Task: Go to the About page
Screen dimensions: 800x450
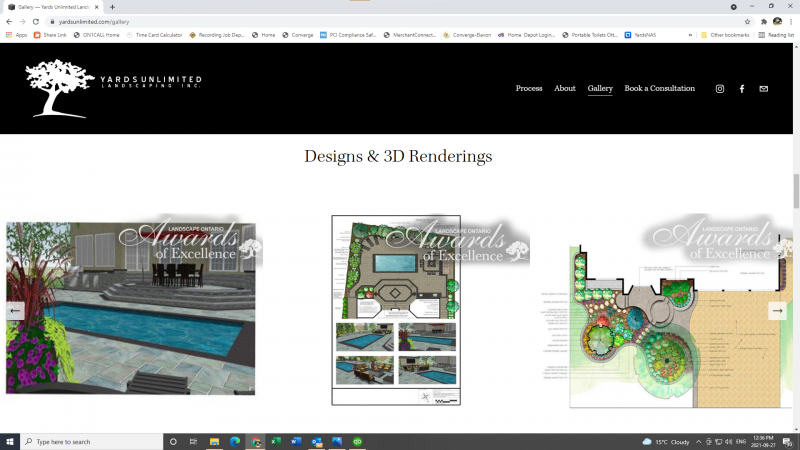Action: pyautogui.click(x=565, y=89)
